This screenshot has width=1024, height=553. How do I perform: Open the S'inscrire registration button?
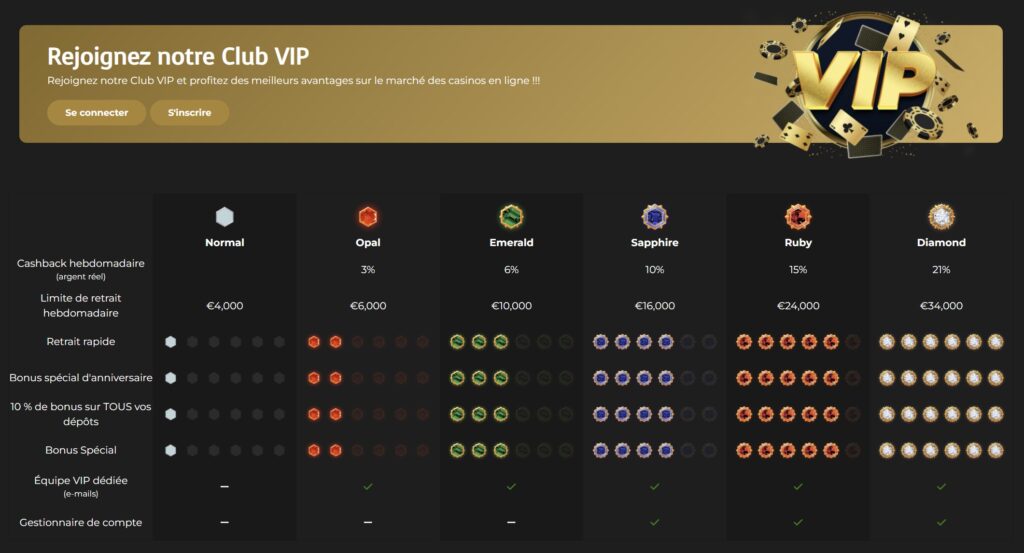(189, 112)
